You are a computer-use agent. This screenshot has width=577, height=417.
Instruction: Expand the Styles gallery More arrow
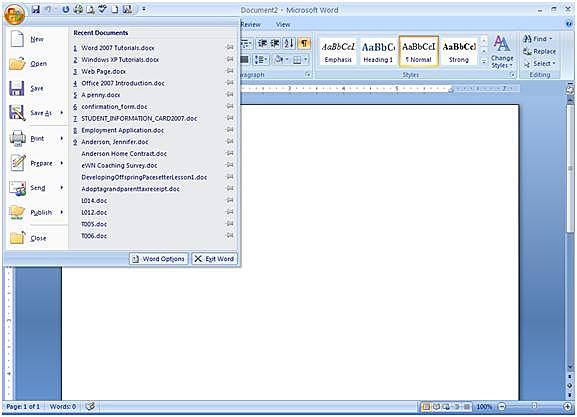(x=484, y=61)
